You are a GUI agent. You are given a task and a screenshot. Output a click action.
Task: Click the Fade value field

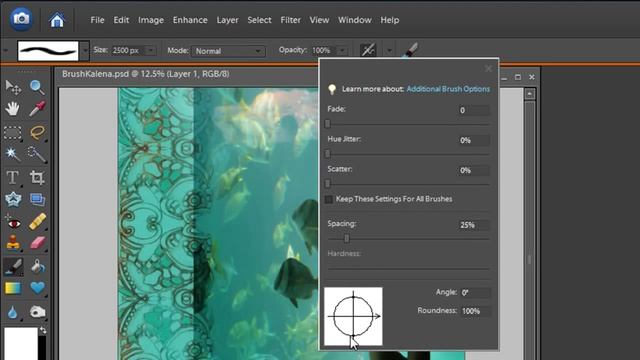(473, 110)
